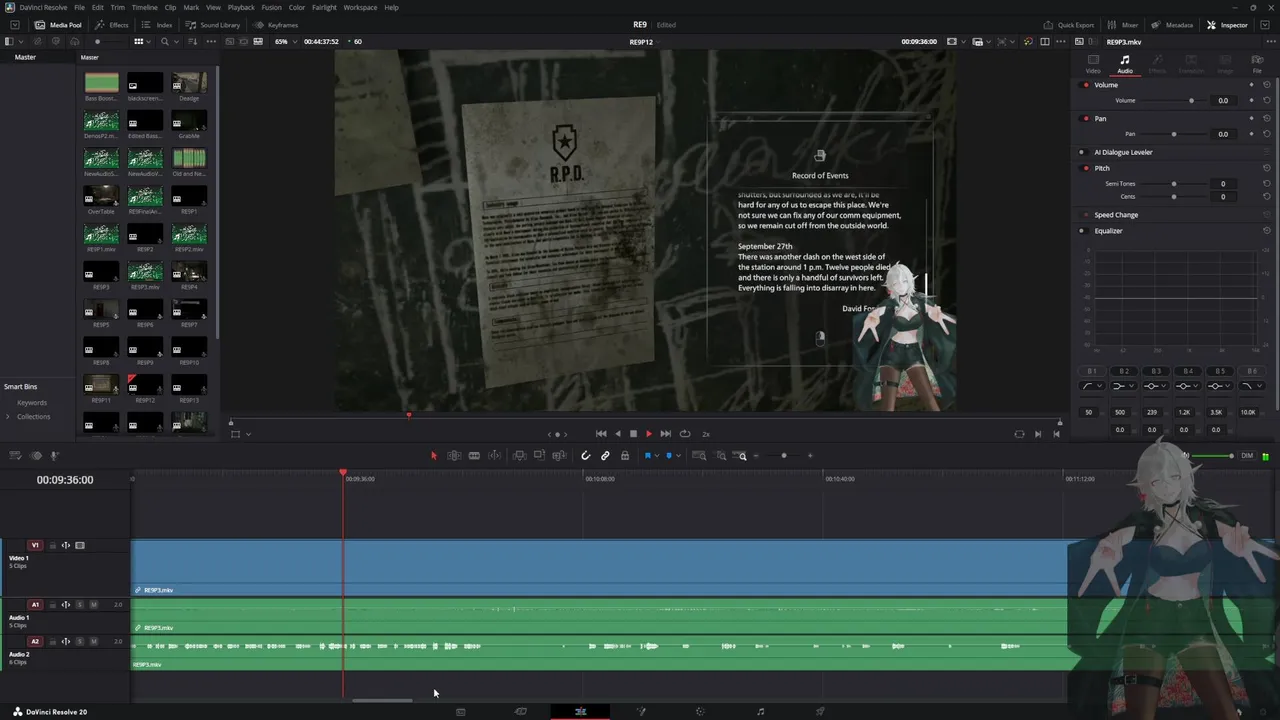Toggle the Pitch section enable switch

pyautogui.click(x=1086, y=168)
